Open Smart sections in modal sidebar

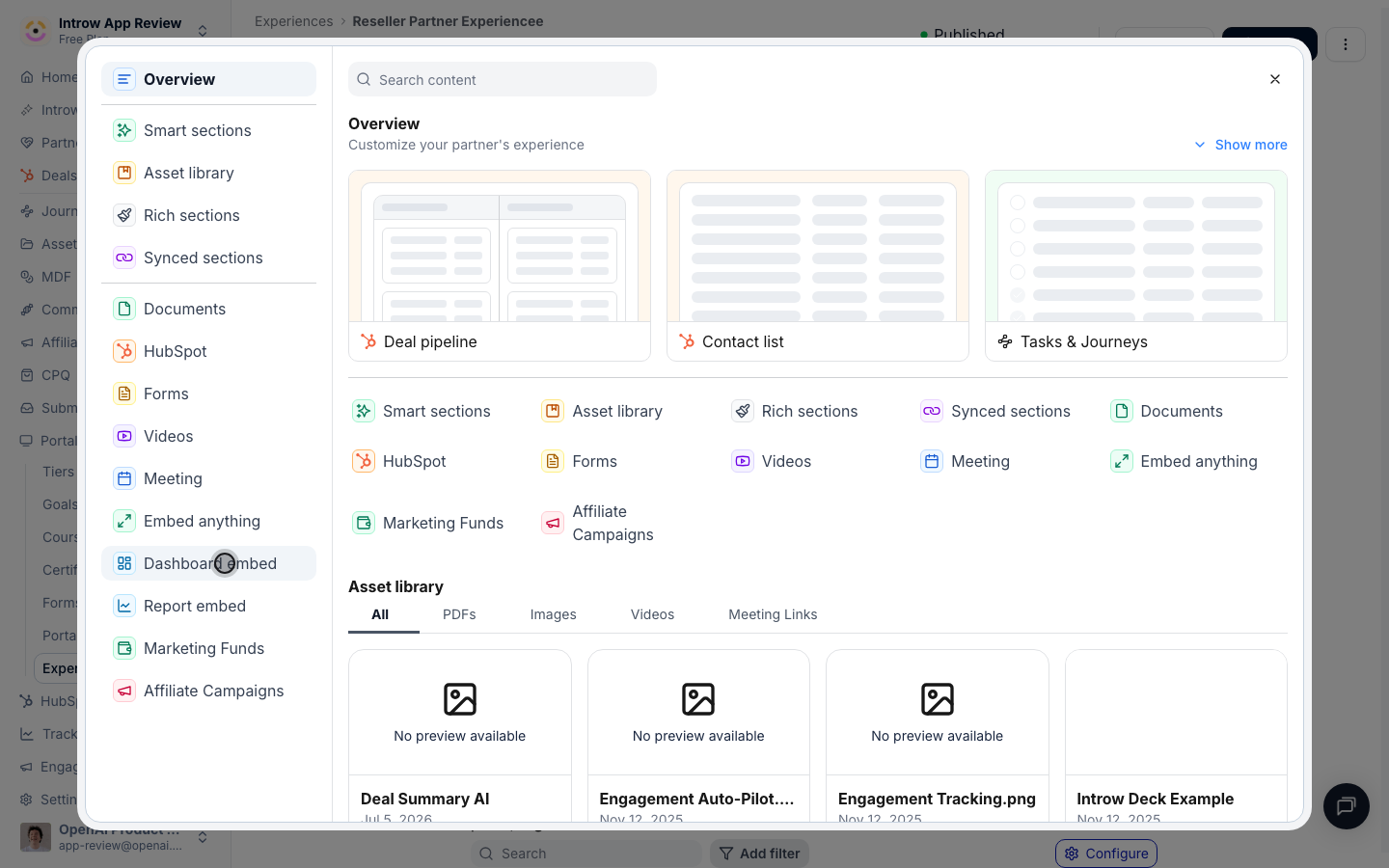tap(208, 130)
